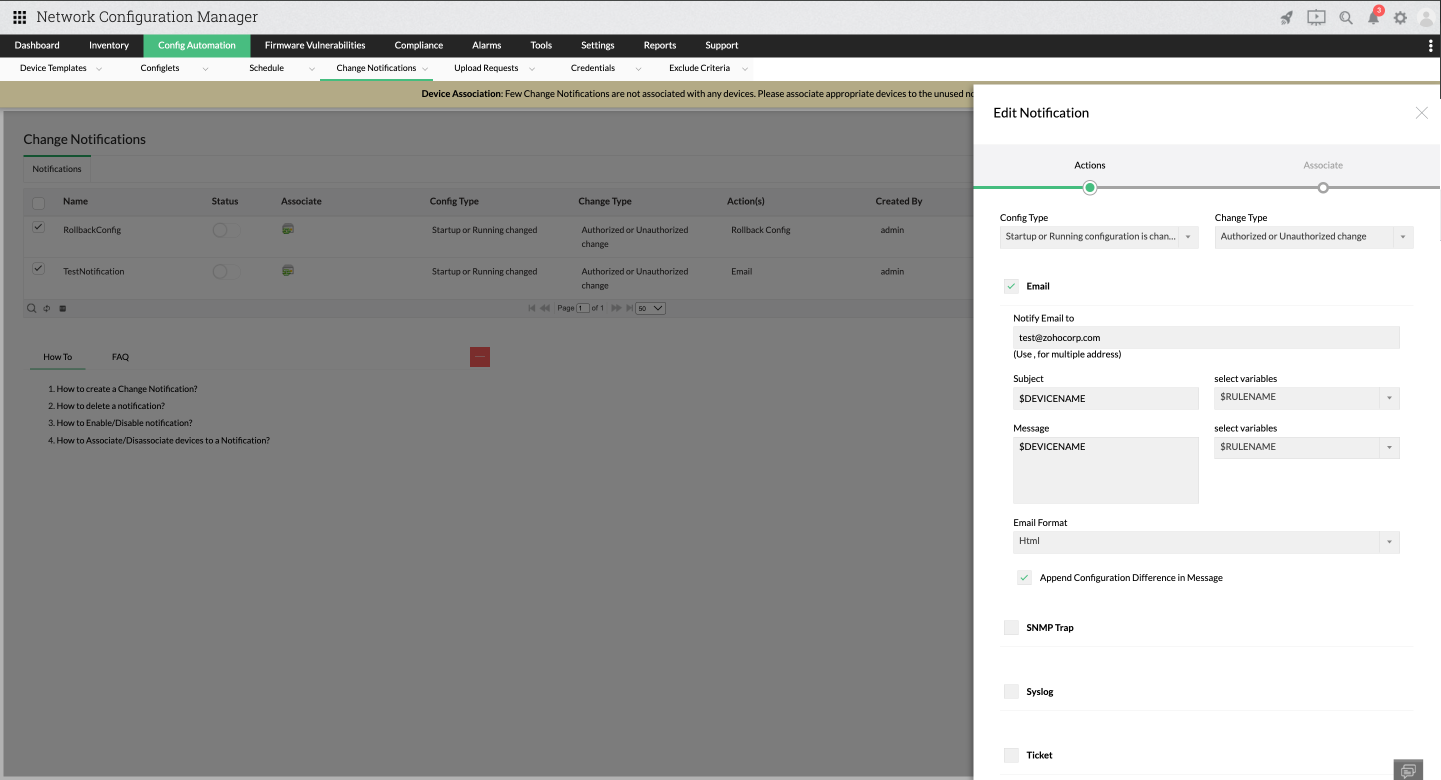
Task: Switch to the Firmware Vulnerabilities tab
Action: click(315, 45)
